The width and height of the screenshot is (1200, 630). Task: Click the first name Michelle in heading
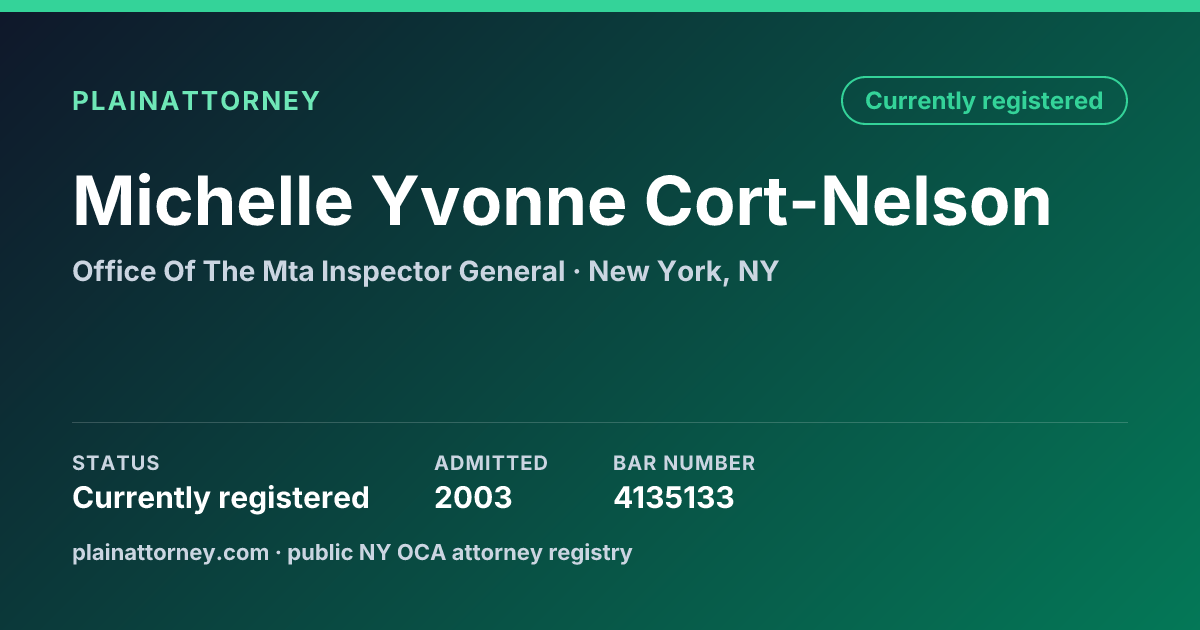tap(213, 201)
